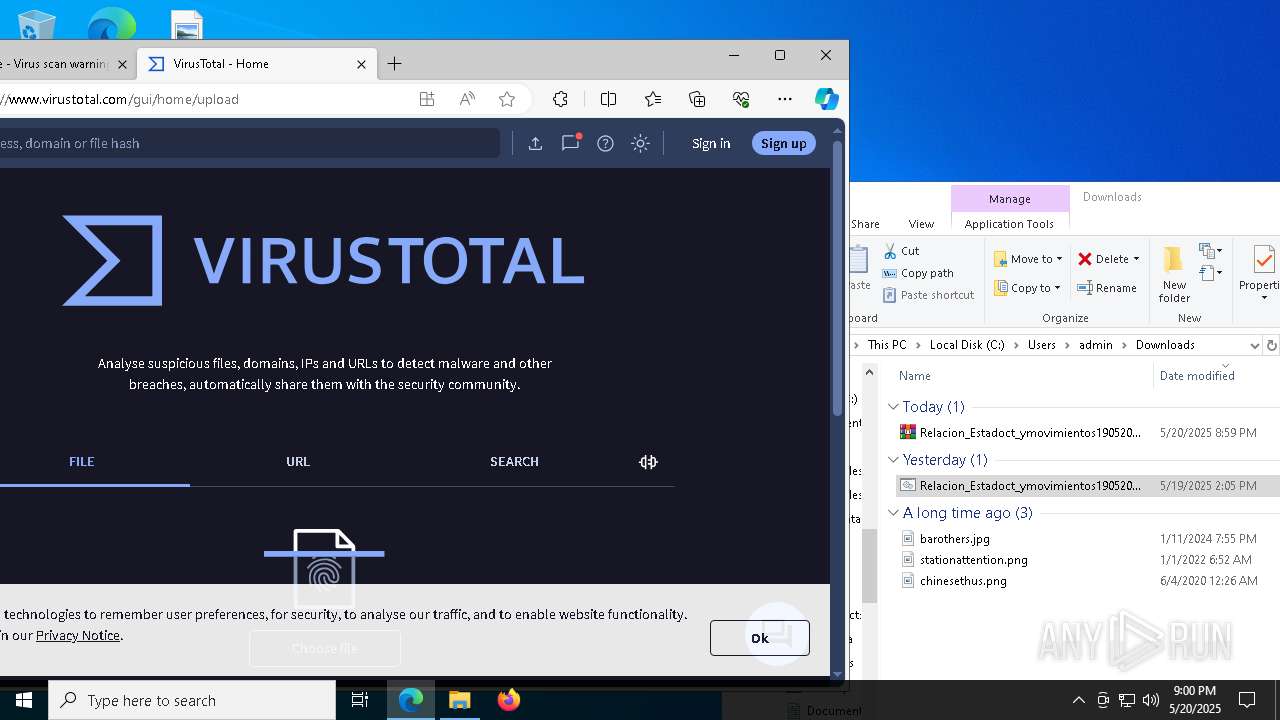Screen dimensions: 1280x720
Task: Accept cookies with the Ok button
Action: click(x=760, y=638)
